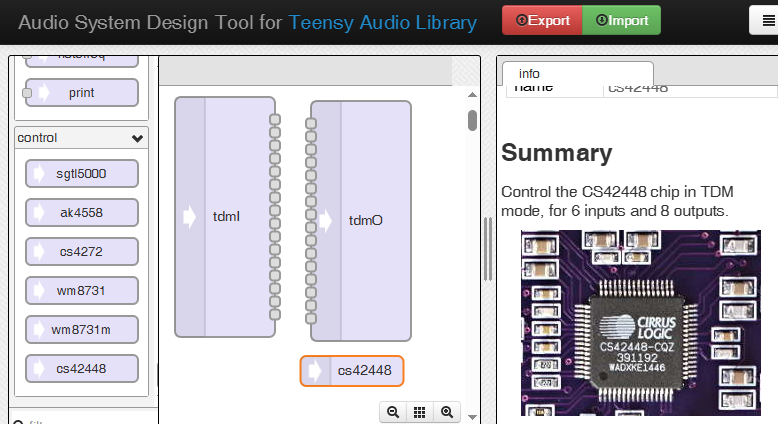This screenshot has width=778, height=424.
Task: Select the wm8731m palette node
Action: pyautogui.click(x=82, y=330)
